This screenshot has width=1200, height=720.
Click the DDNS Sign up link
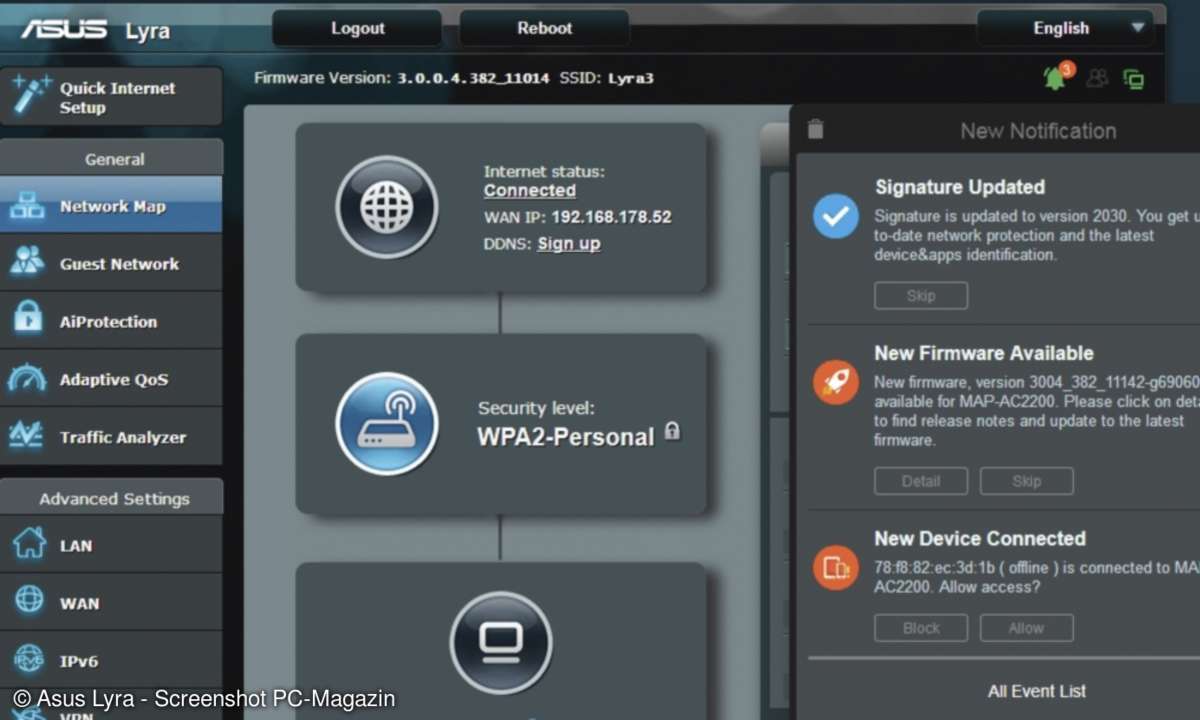[x=569, y=243]
